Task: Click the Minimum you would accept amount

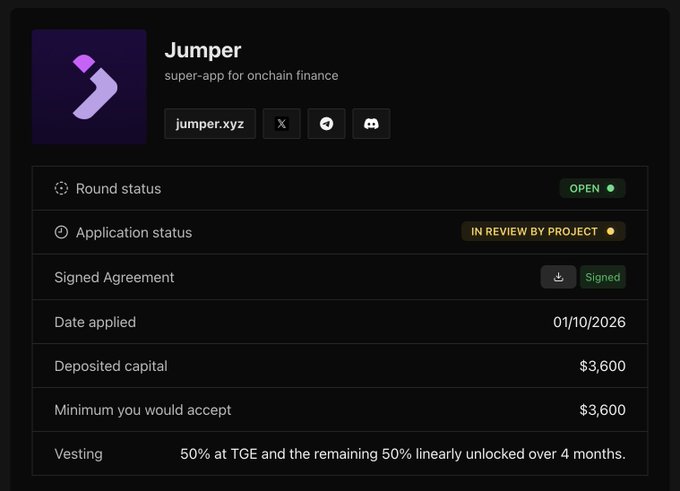Action: pos(602,409)
